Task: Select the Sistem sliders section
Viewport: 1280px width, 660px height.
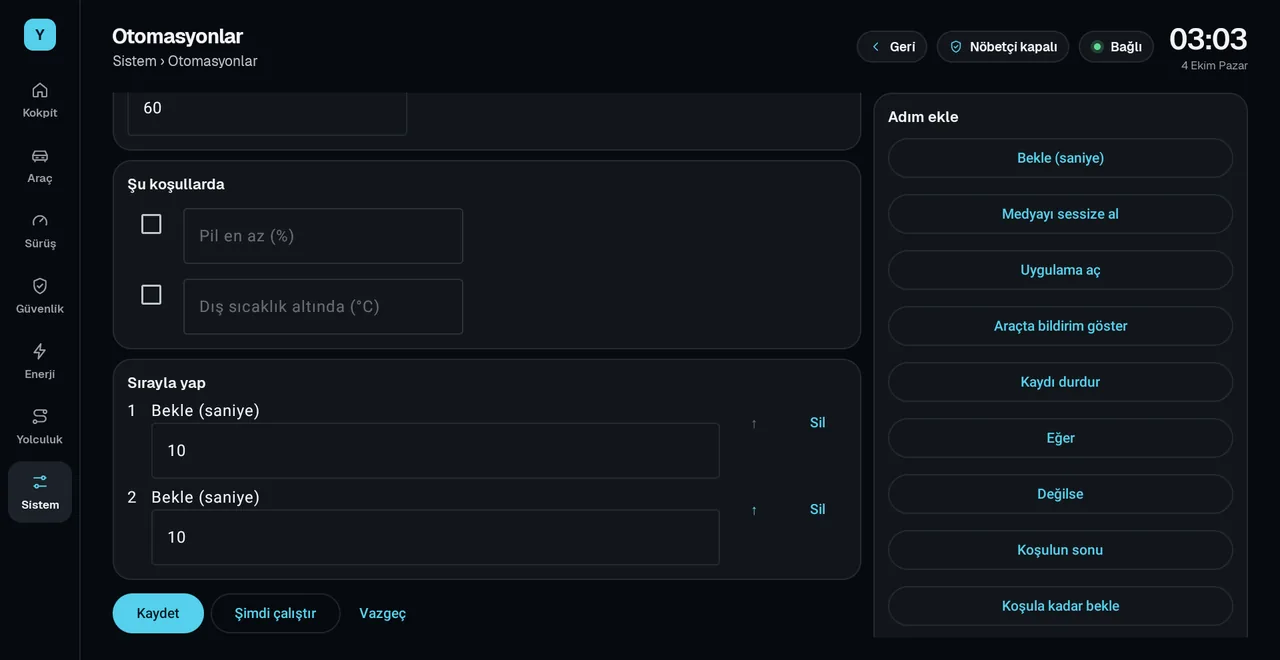Action: pos(40,492)
